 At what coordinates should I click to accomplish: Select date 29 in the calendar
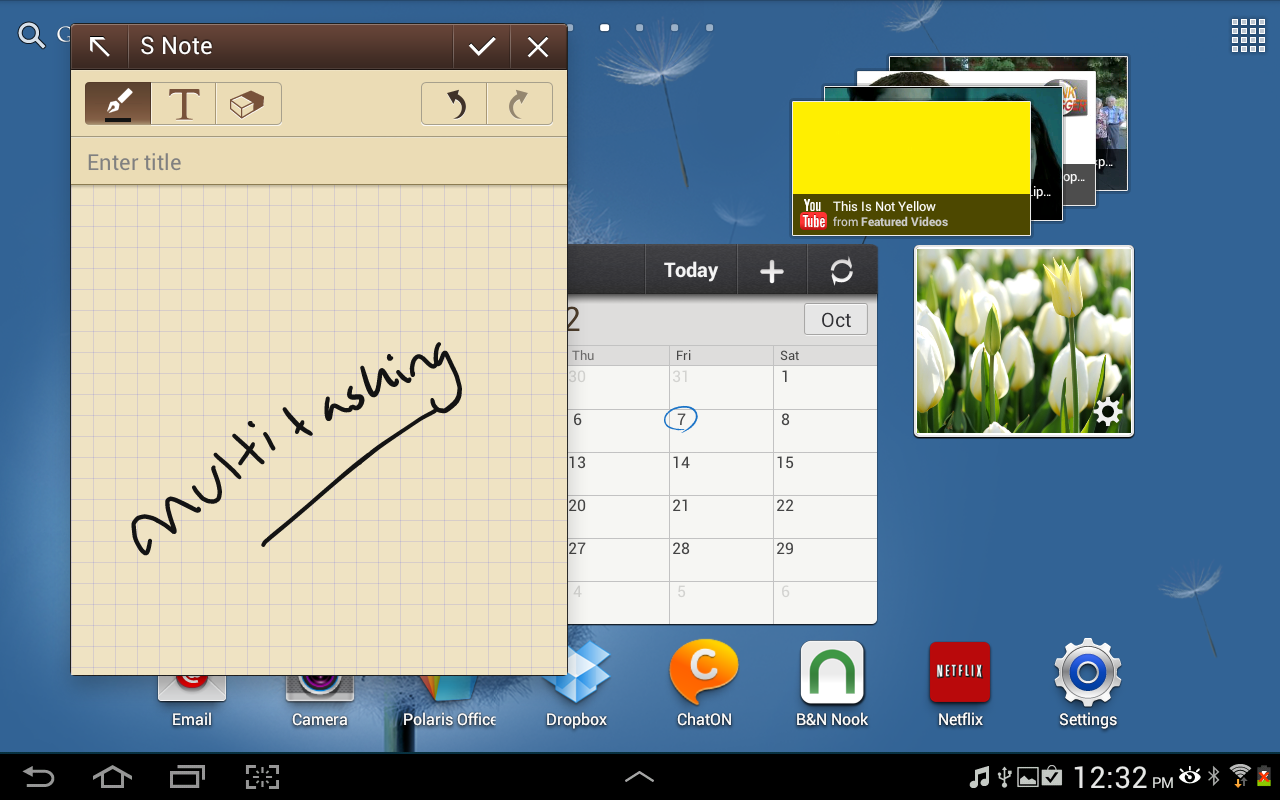point(825,560)
